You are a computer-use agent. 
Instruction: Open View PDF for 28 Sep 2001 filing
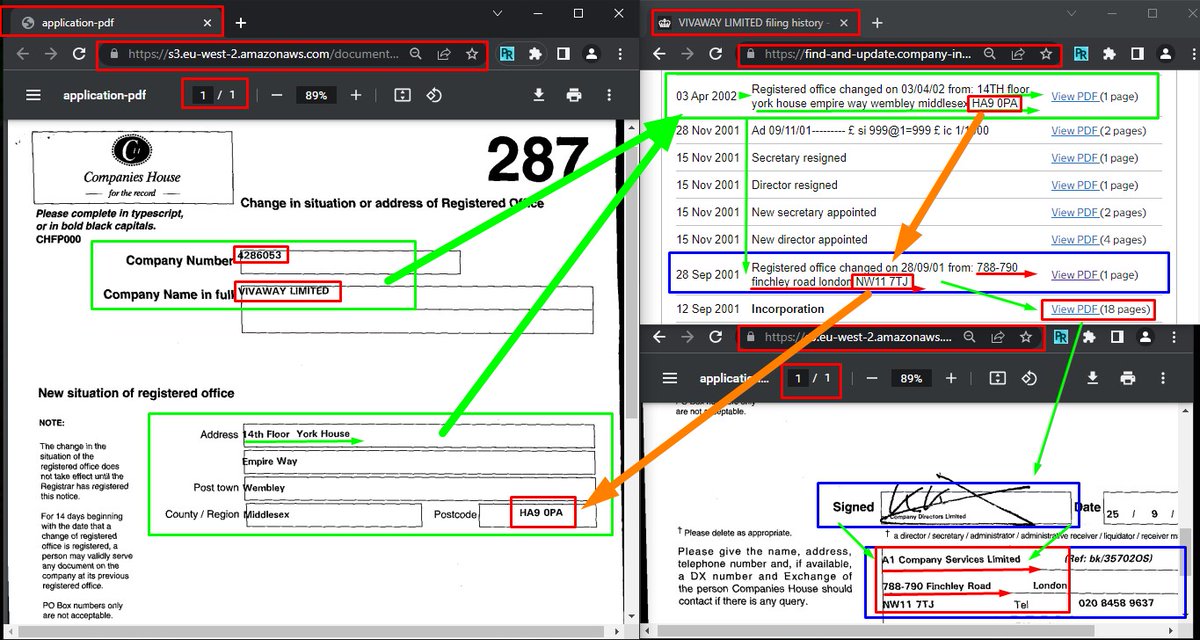(x=1075, y=274)
